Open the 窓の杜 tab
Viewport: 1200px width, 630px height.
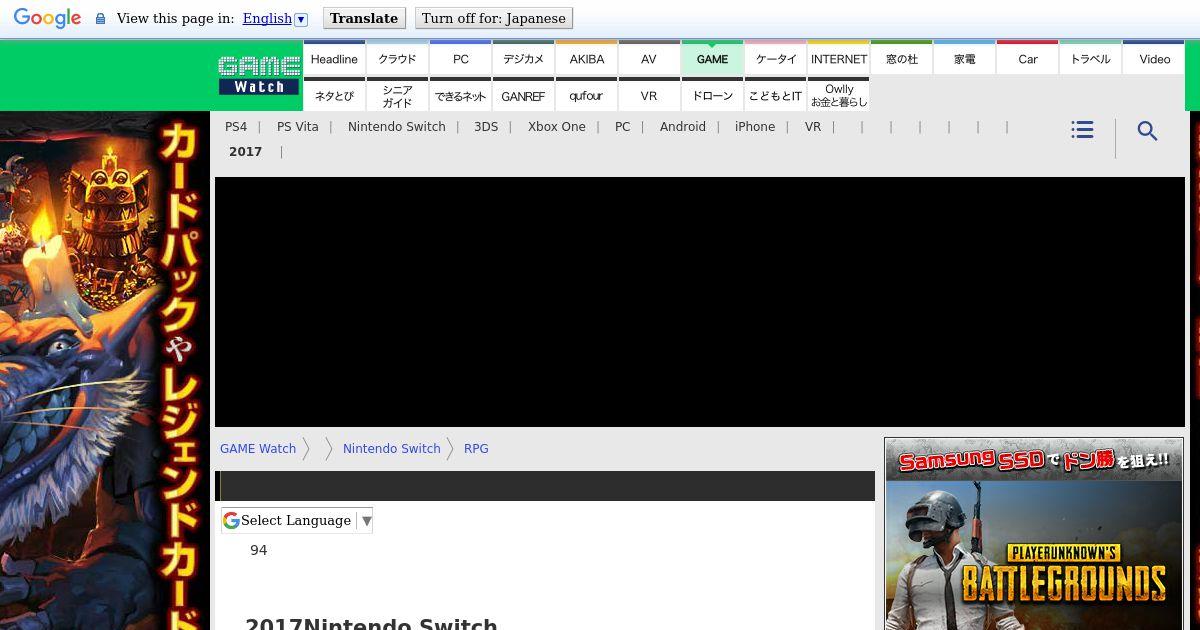pos(901,59)
